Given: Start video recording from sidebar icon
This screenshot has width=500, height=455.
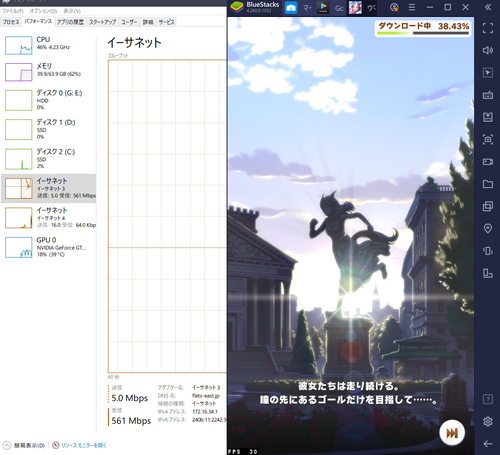Looking at the screenshot, I should (488, 162).
